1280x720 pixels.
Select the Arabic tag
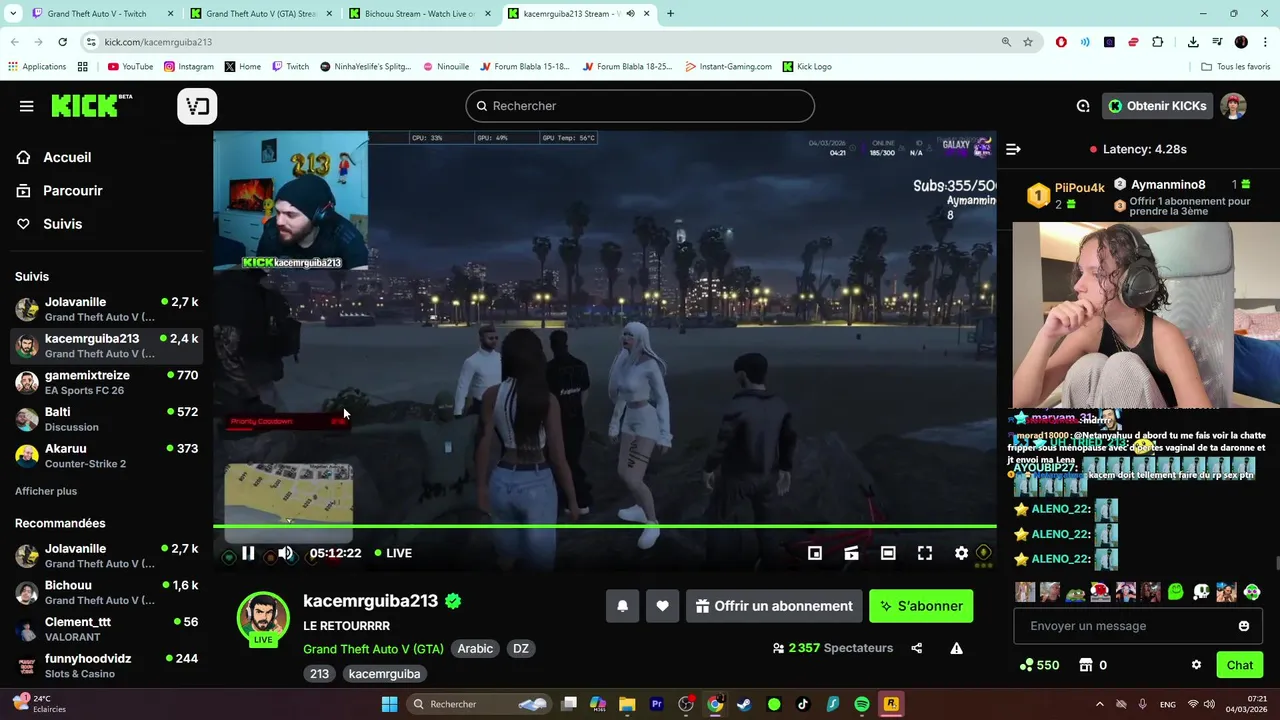[475, 648]
